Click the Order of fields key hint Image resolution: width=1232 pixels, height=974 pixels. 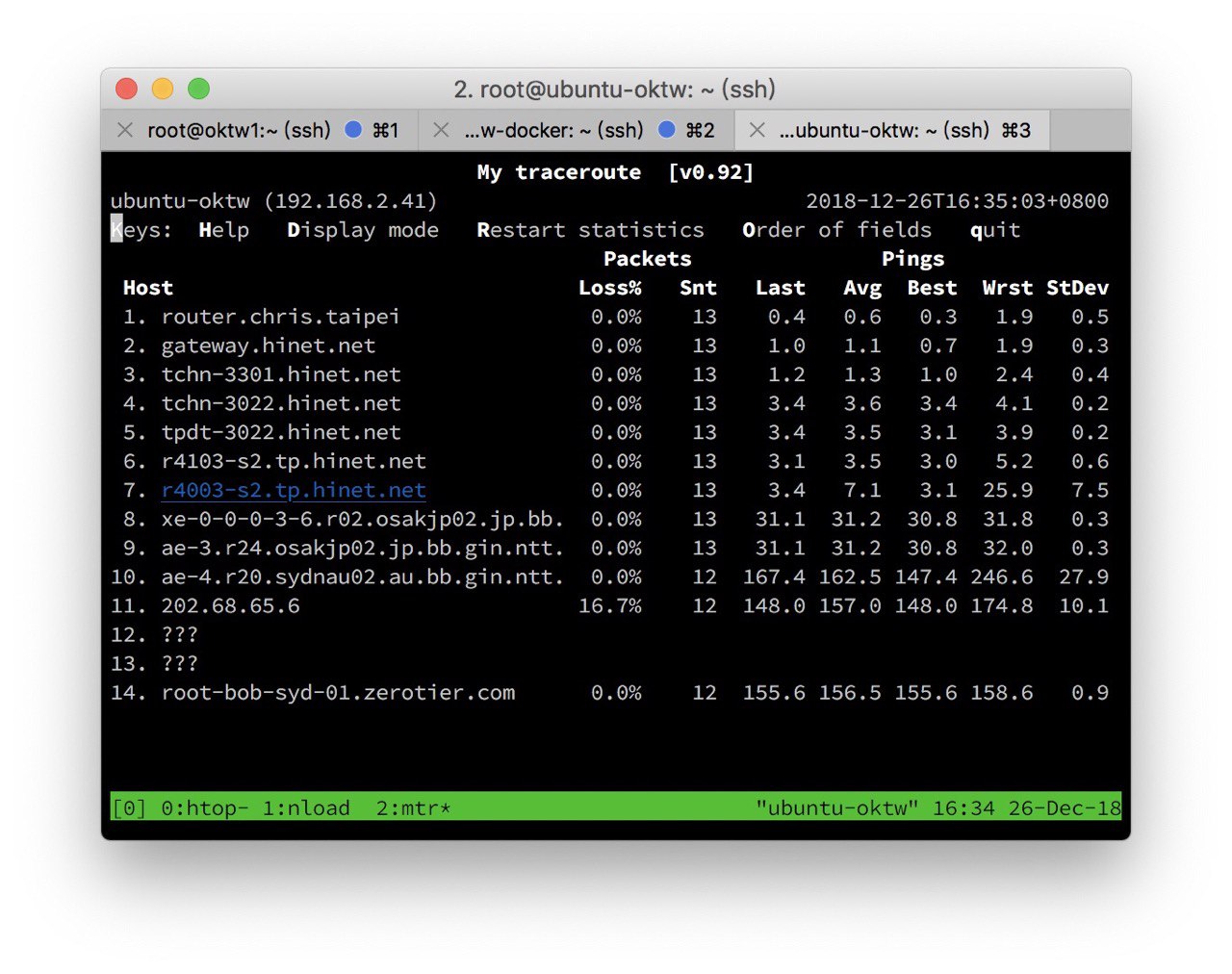(837, 230)
